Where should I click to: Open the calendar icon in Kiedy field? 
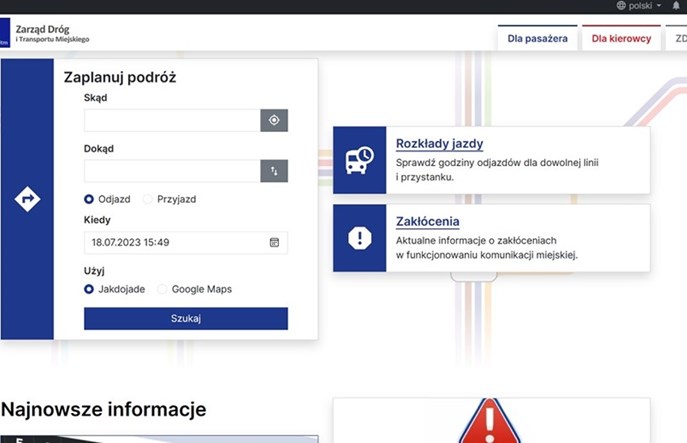274,242
